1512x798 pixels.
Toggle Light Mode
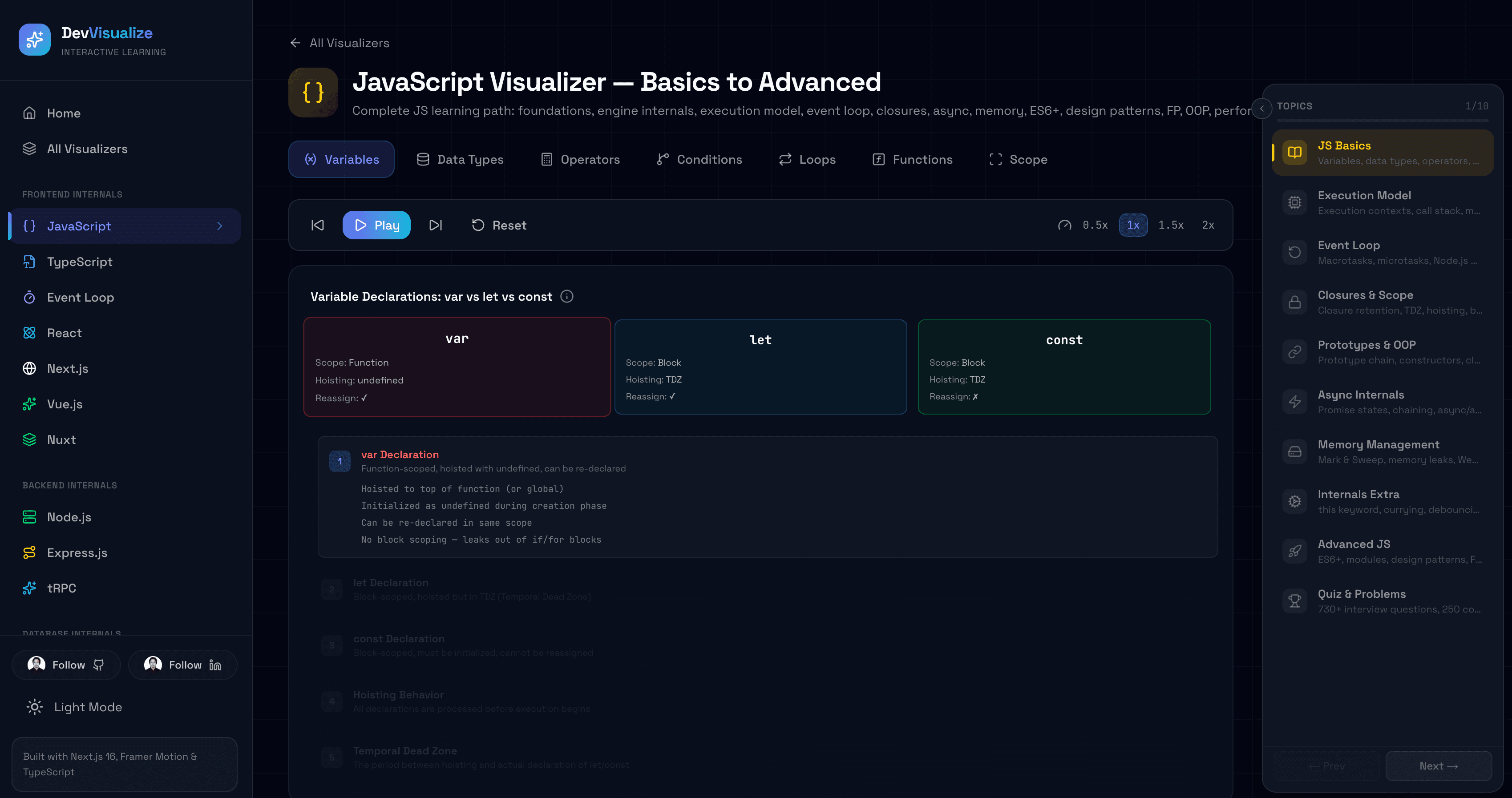point(74,707)
